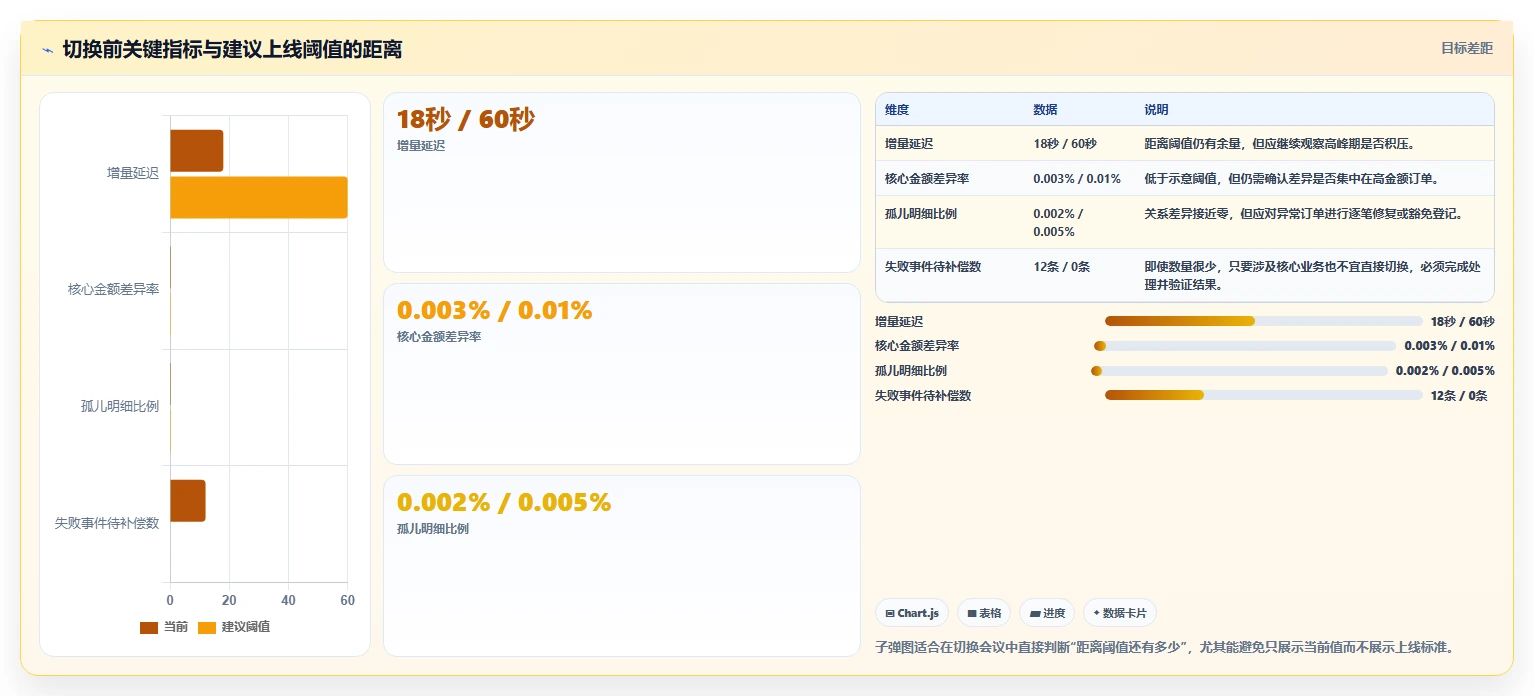Click the 目标差距 label in the header

pos(1466,48)
